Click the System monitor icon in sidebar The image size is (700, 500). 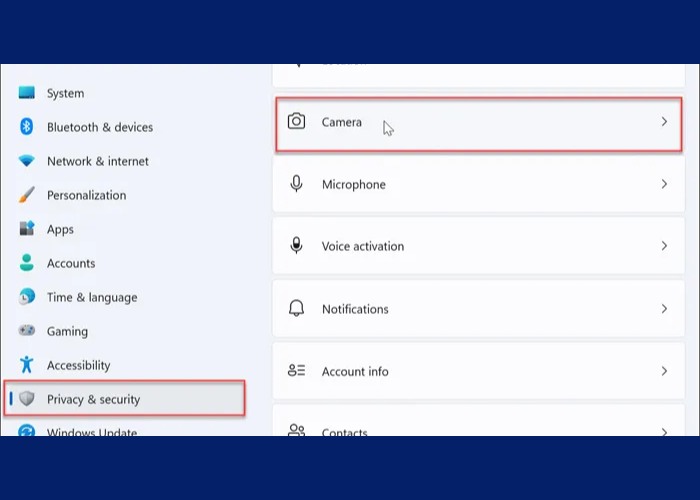click(x=27, y=93)
